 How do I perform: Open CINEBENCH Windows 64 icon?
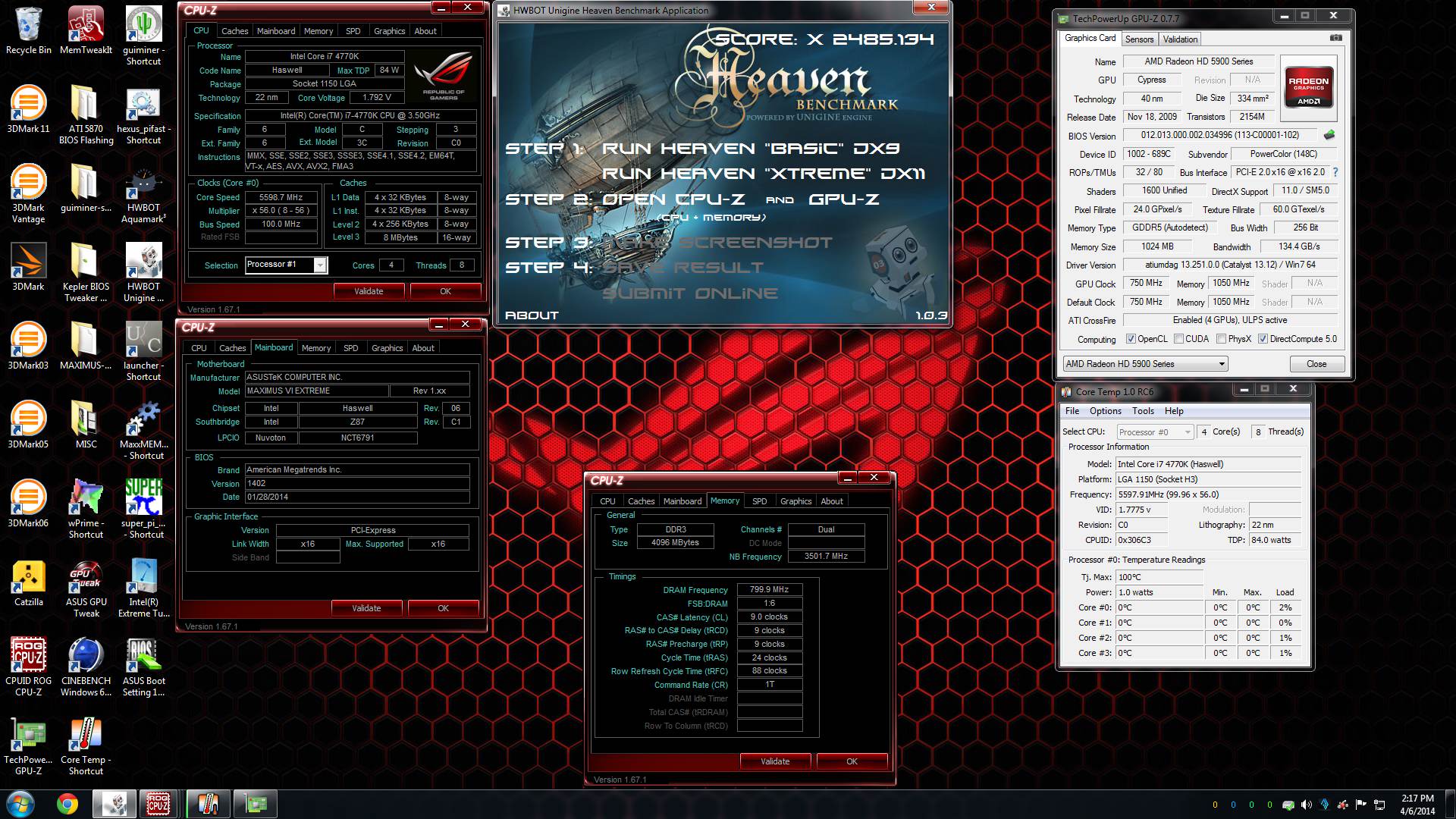pos(86,667)
